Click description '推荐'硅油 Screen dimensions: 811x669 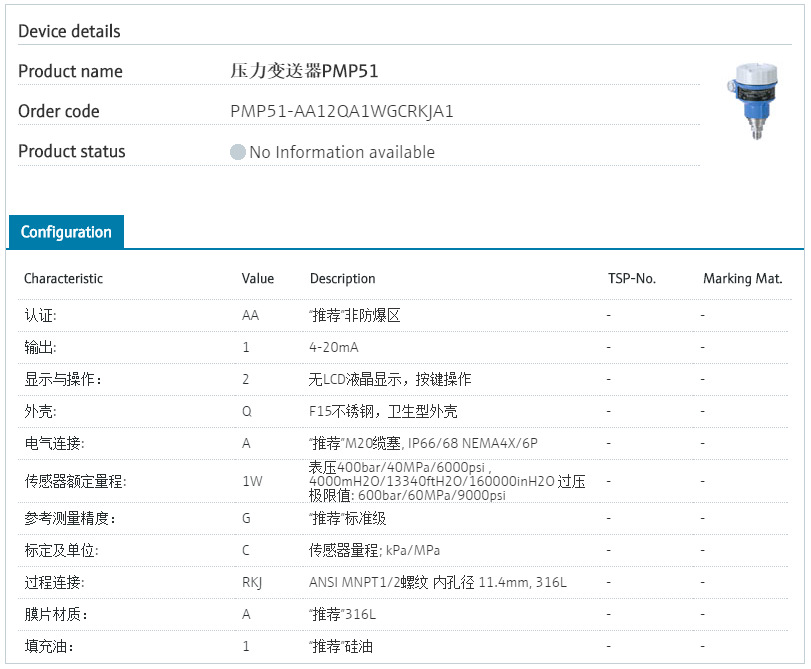pyautogui.click(x=341, y=646)
